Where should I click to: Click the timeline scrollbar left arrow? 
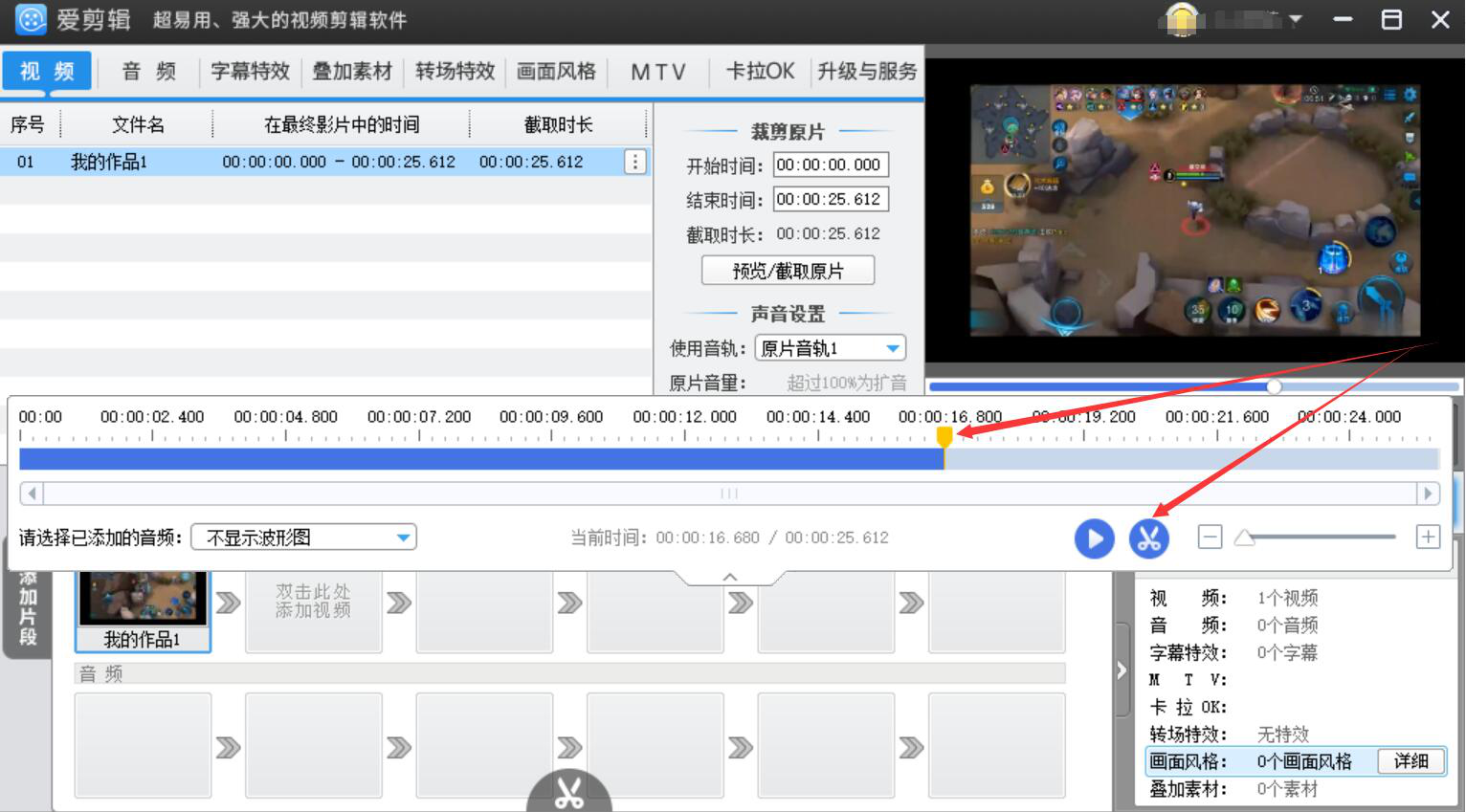pyautogui.click(x=32, y=494)
